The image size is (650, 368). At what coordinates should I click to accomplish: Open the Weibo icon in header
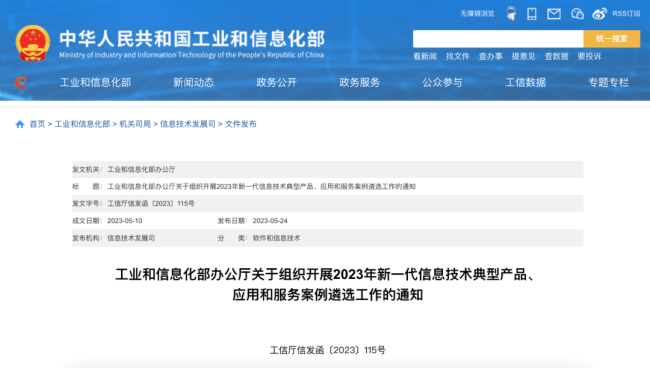click(x=599, y=14)
